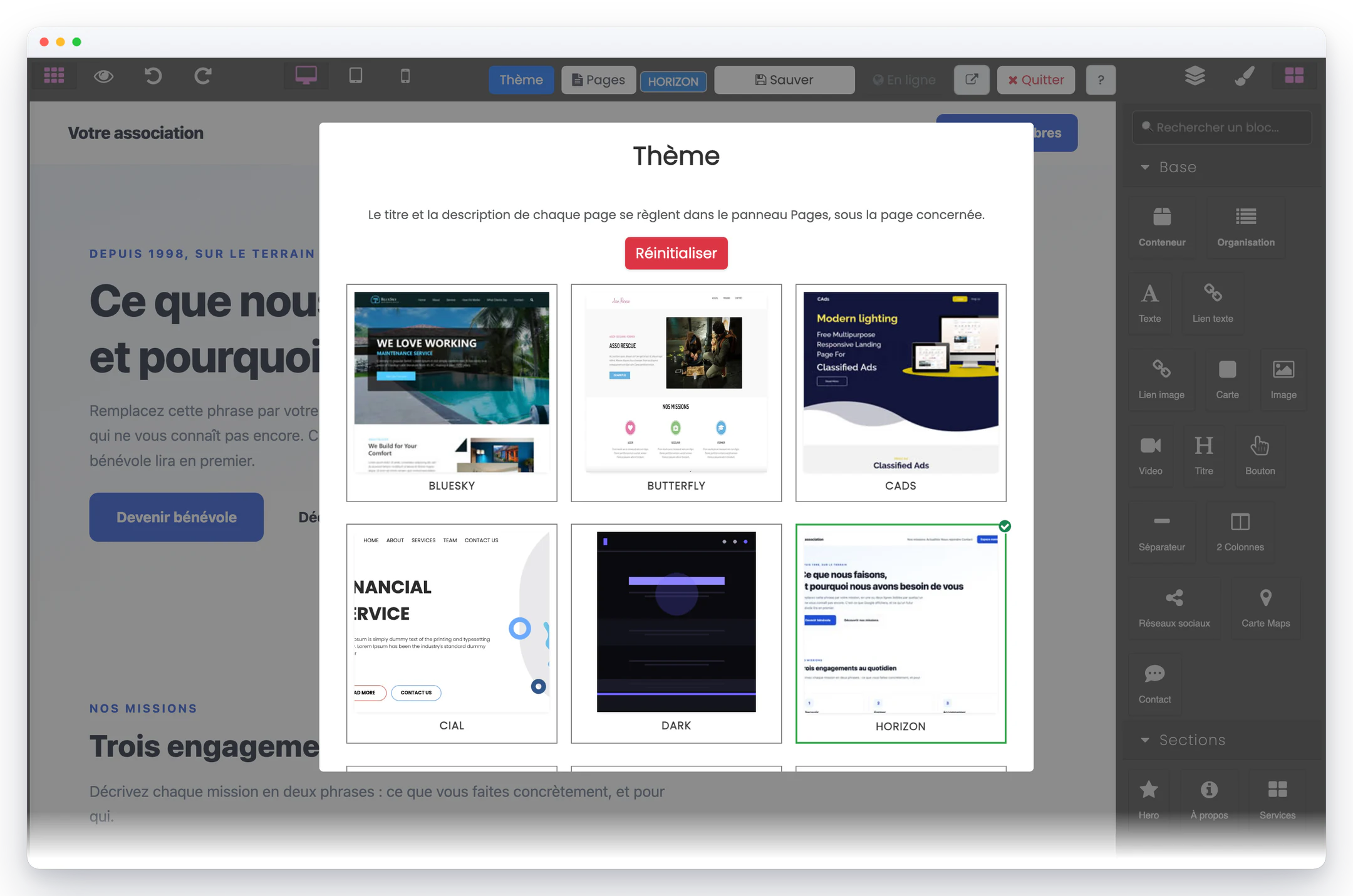Quit the editor with Quitter
This screenshot has height=896, width=1353.
[1036, 80]
